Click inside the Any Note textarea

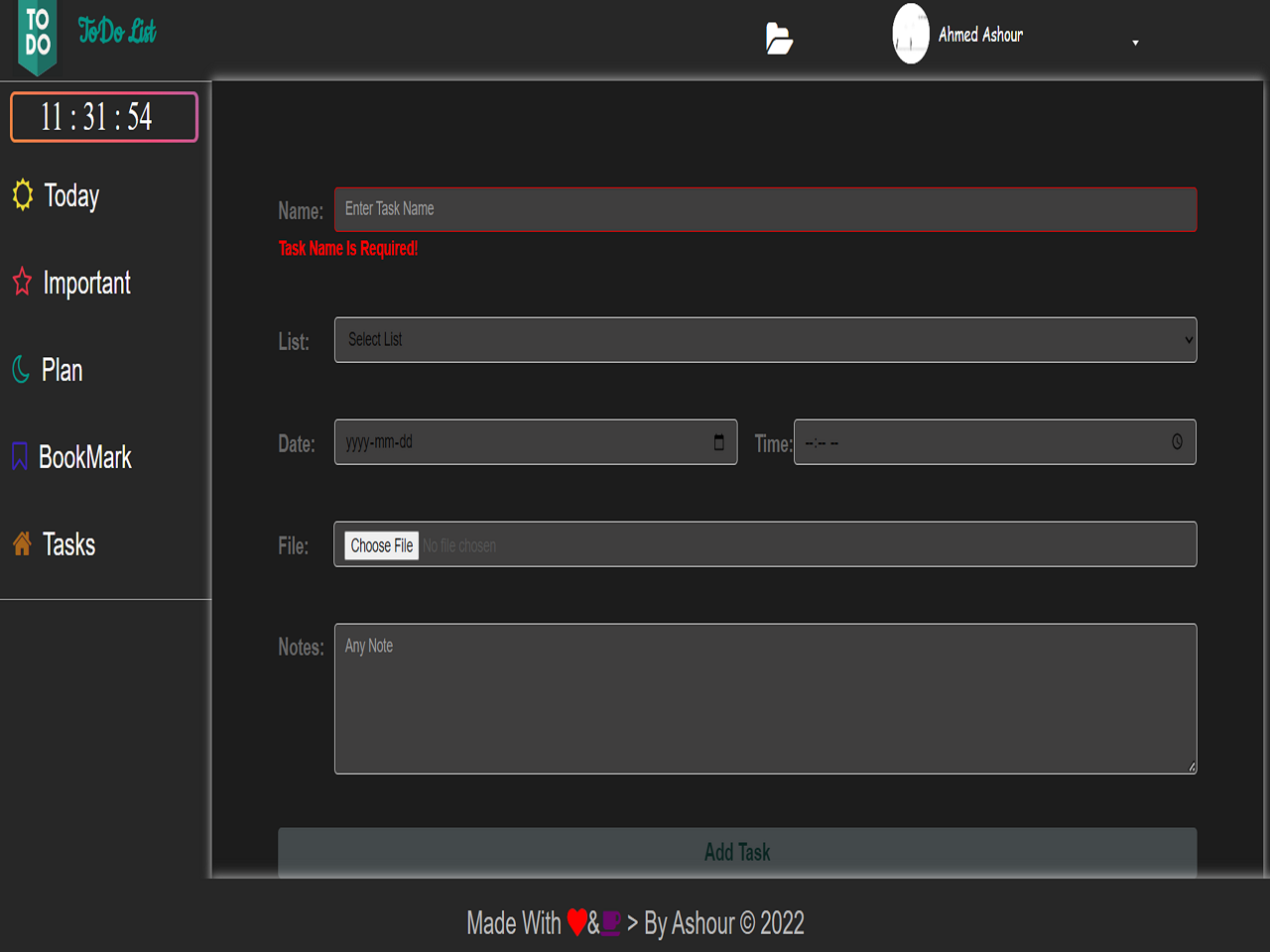coord(765,698)
